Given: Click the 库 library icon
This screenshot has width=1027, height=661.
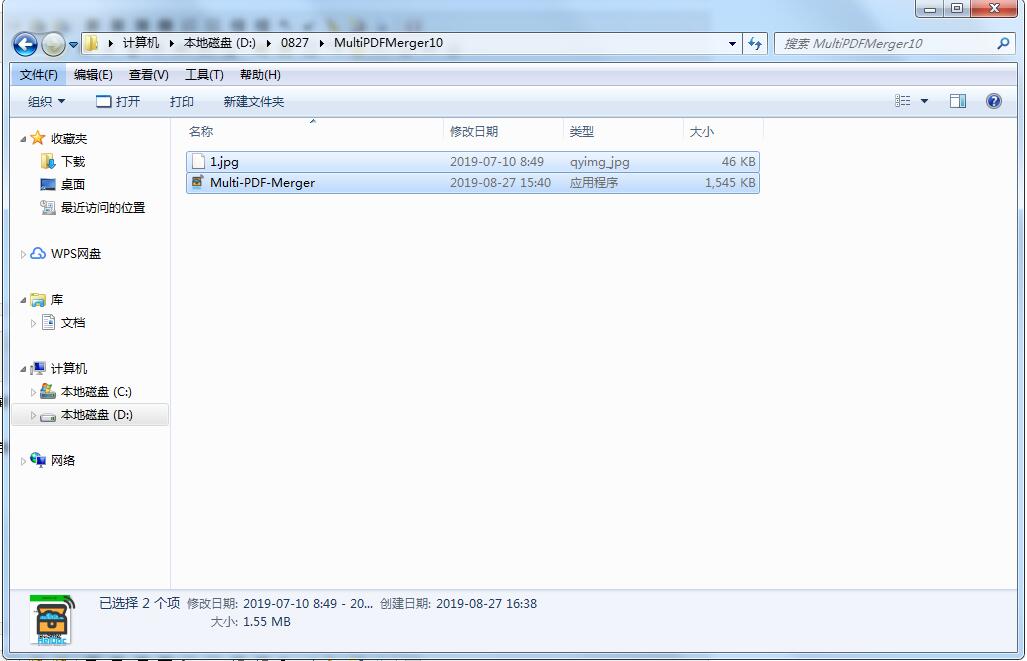Looking at the screenshot, I should pos(39,299).
